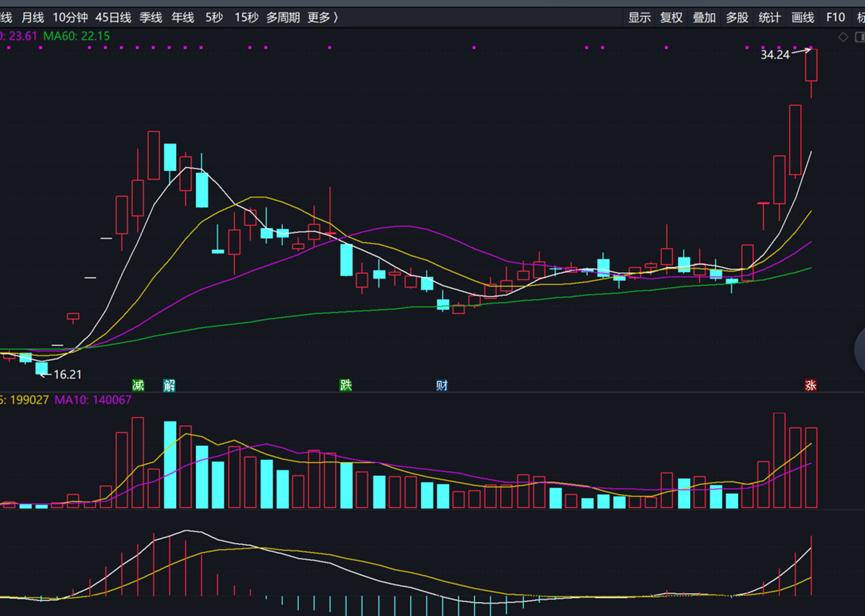The height and width of the screenshot is (616, 865).
Task: Expand the 更多 periods dropdown
Action: tap(322, 17)
